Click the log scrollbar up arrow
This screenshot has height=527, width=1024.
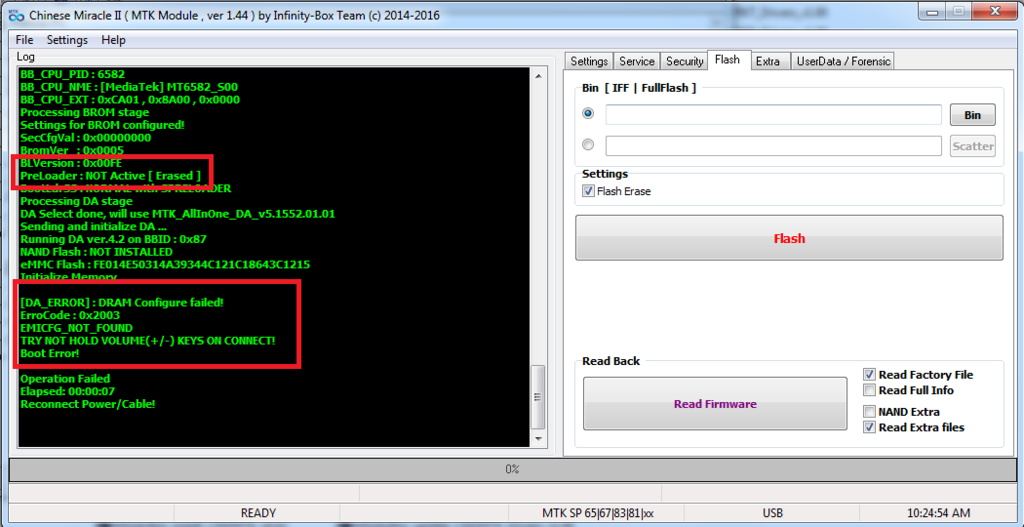538,75
